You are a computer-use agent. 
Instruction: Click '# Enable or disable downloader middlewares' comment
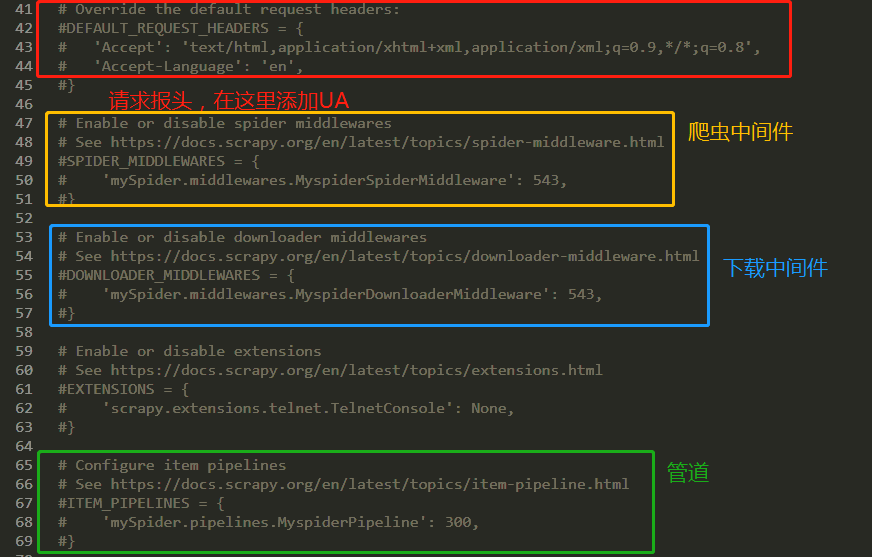tap(242, 237)
